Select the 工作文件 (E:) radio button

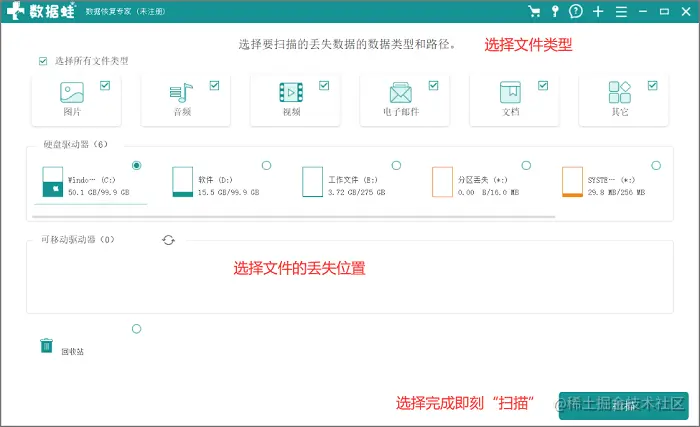396,166
